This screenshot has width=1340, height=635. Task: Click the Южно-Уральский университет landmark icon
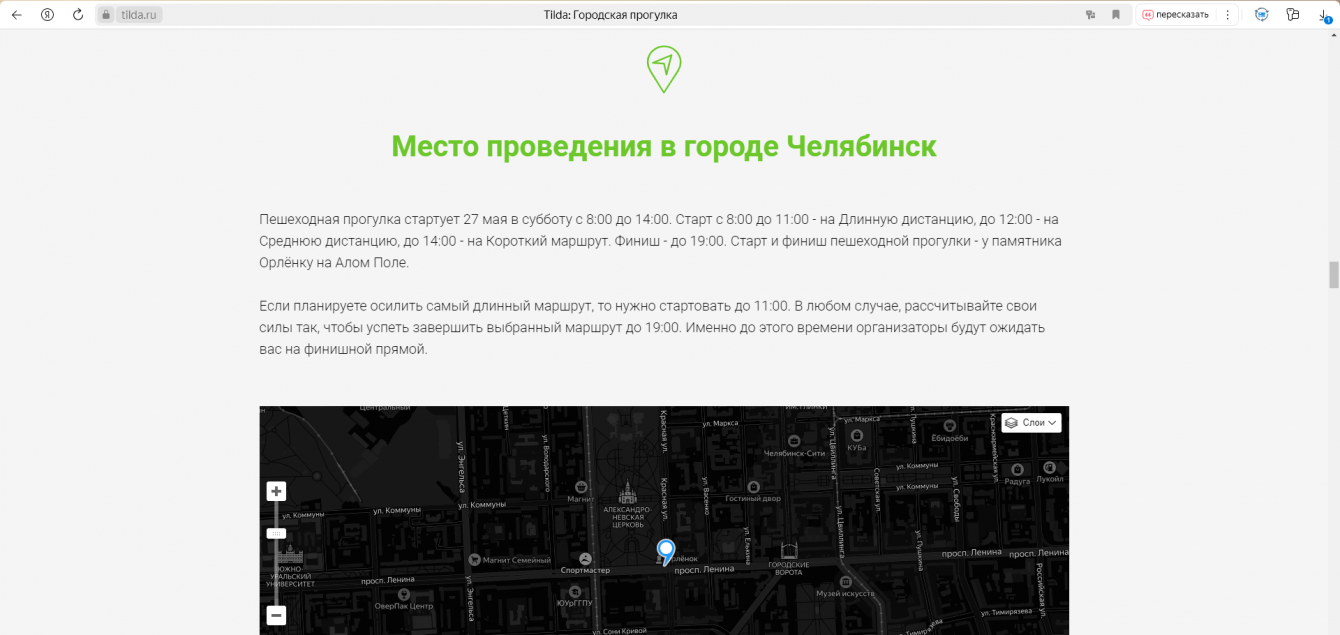pos(292,556)
